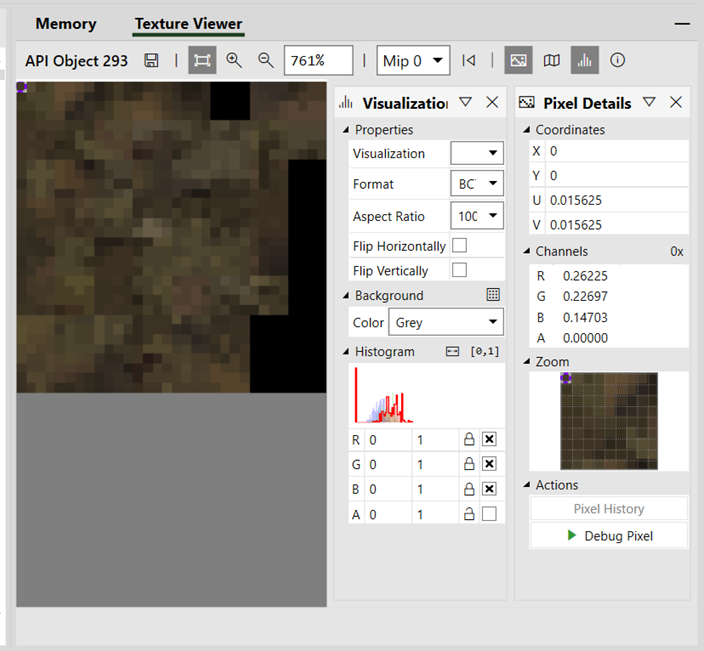
Task: Save the texture with the floppy disk icon
Action: click(x=151, y=60)
